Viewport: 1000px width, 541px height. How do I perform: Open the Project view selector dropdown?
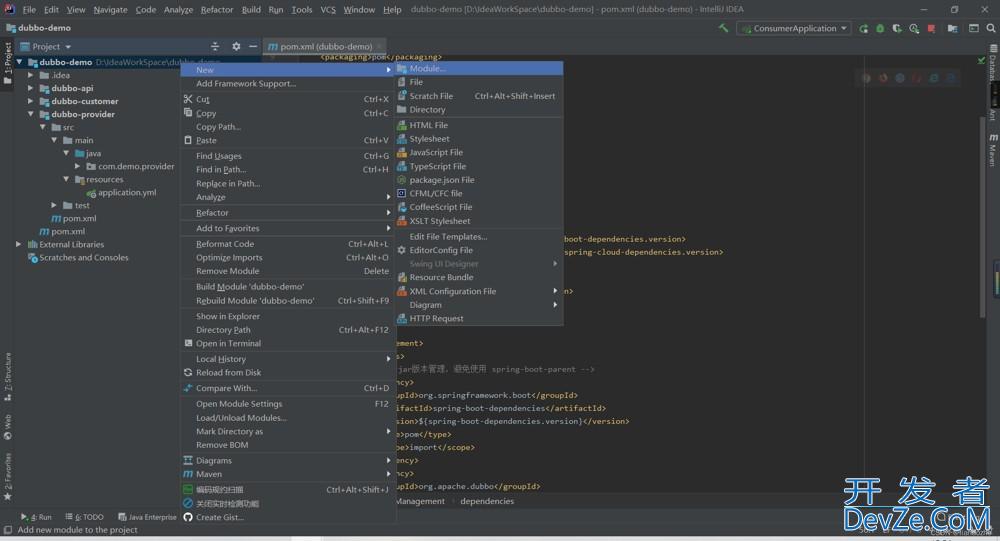tap(45, 47)
